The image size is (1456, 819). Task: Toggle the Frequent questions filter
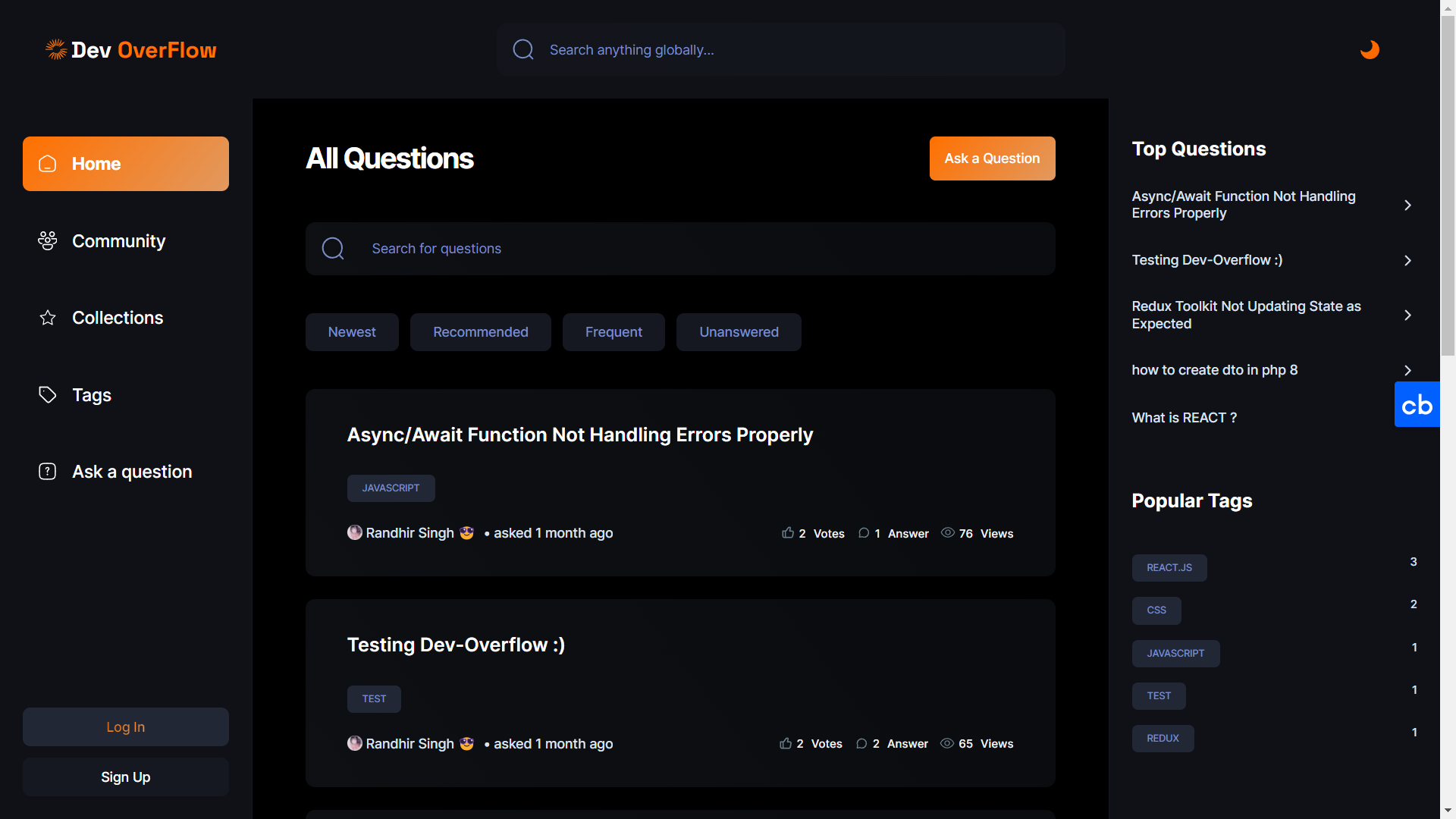tap(612, 331)
